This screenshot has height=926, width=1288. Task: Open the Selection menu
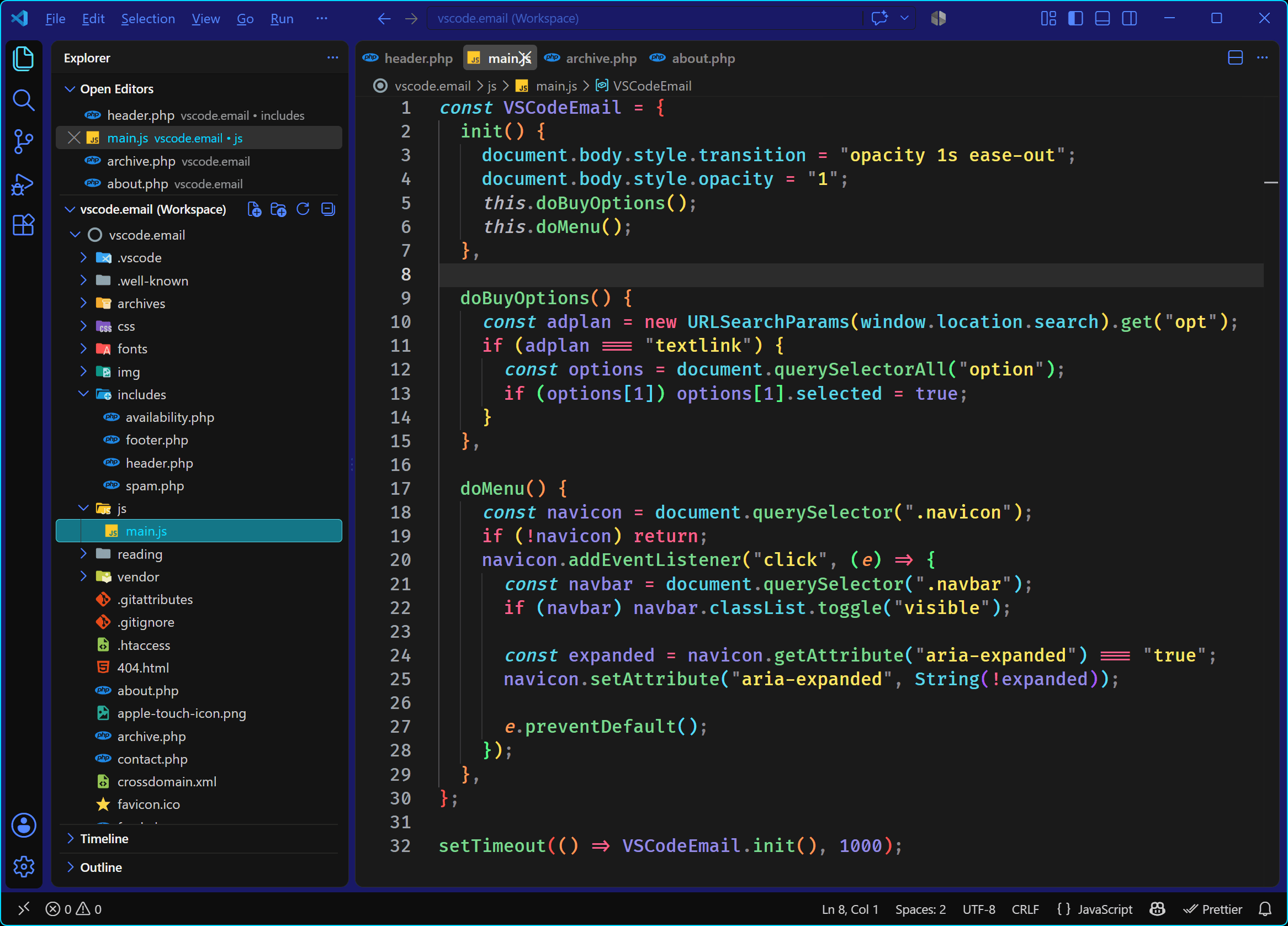coord(148,19)
